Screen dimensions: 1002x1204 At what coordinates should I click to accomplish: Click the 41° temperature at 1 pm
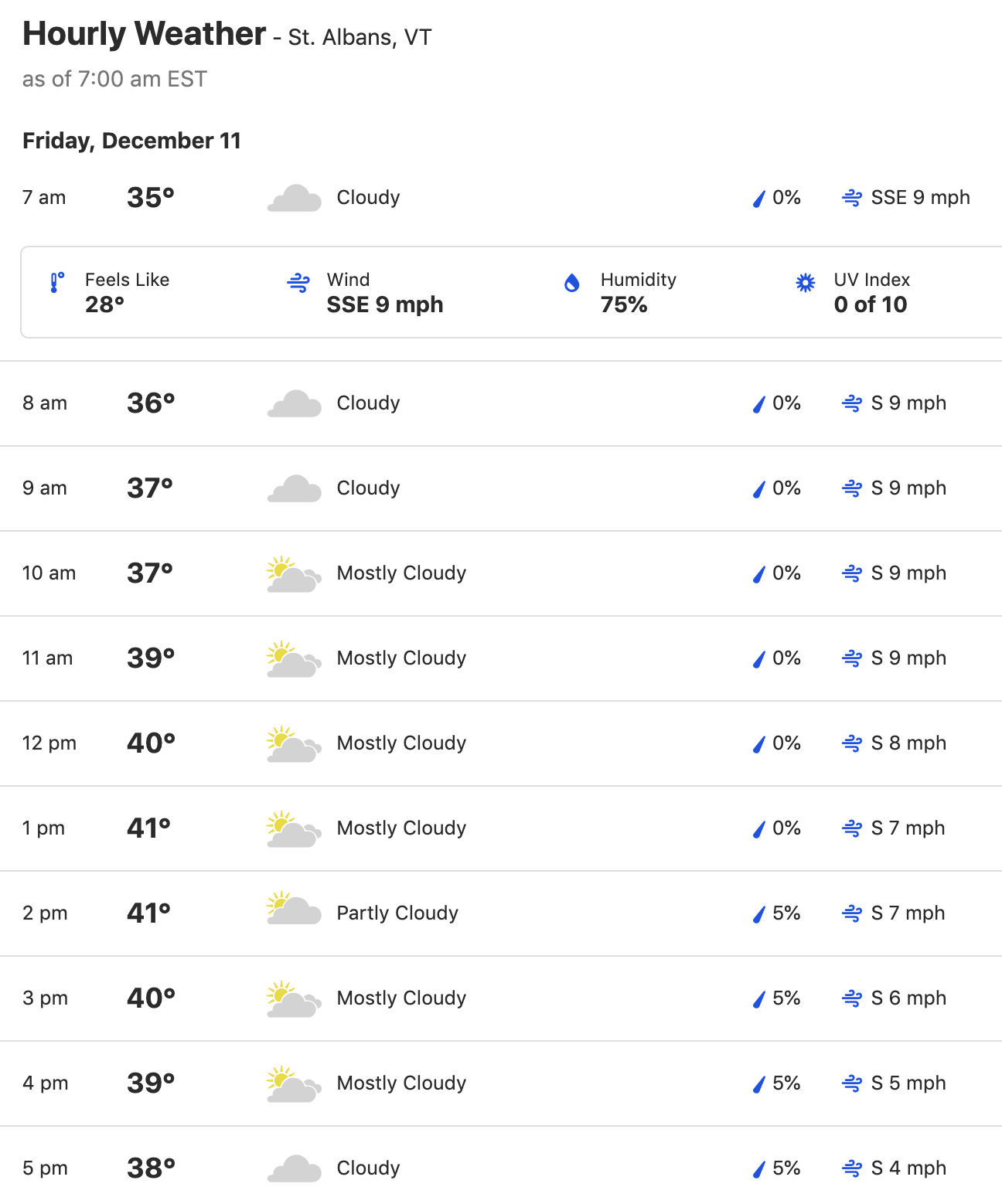pyautogui.click(x=148, y=828)
